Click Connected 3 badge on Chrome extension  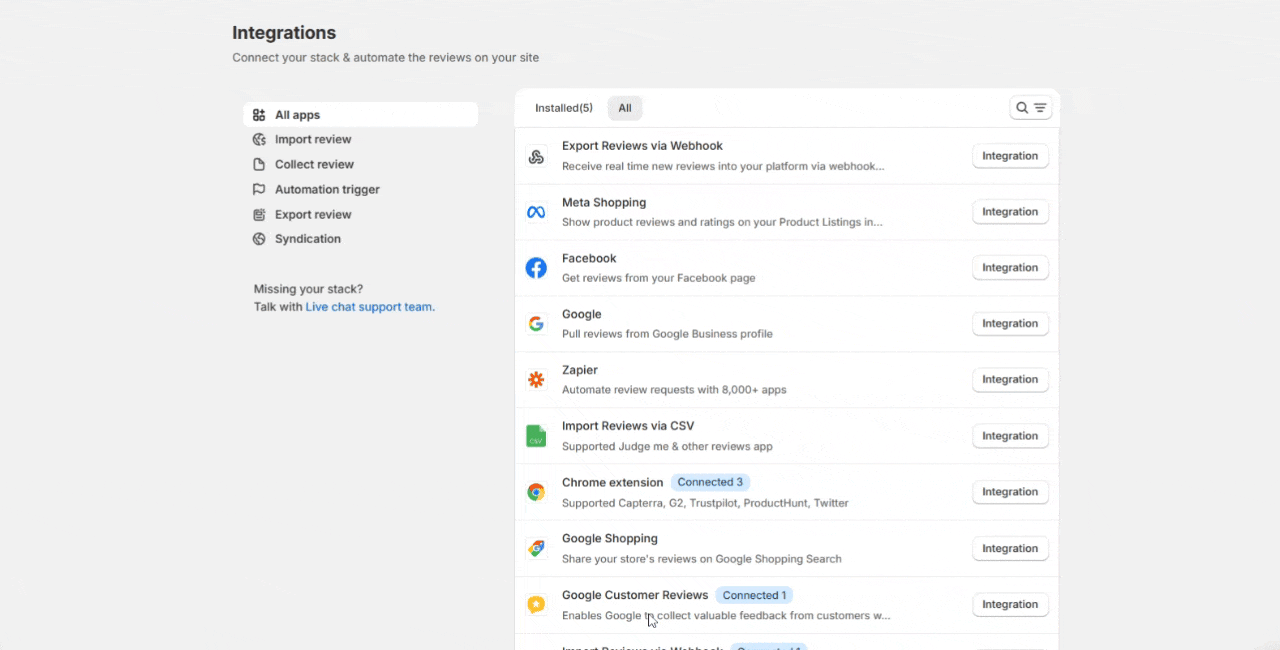click(710, 482)
